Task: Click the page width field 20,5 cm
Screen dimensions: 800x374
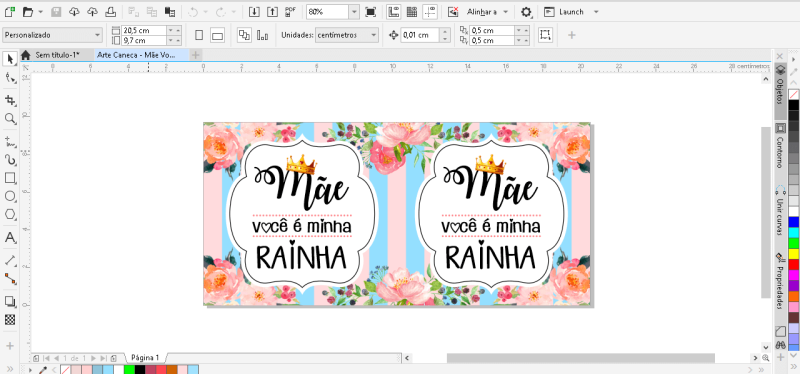Action: (144, 31)
